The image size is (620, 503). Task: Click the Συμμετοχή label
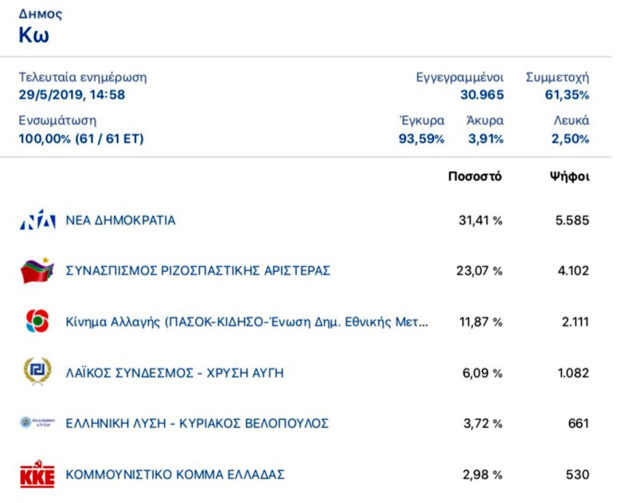558,78
